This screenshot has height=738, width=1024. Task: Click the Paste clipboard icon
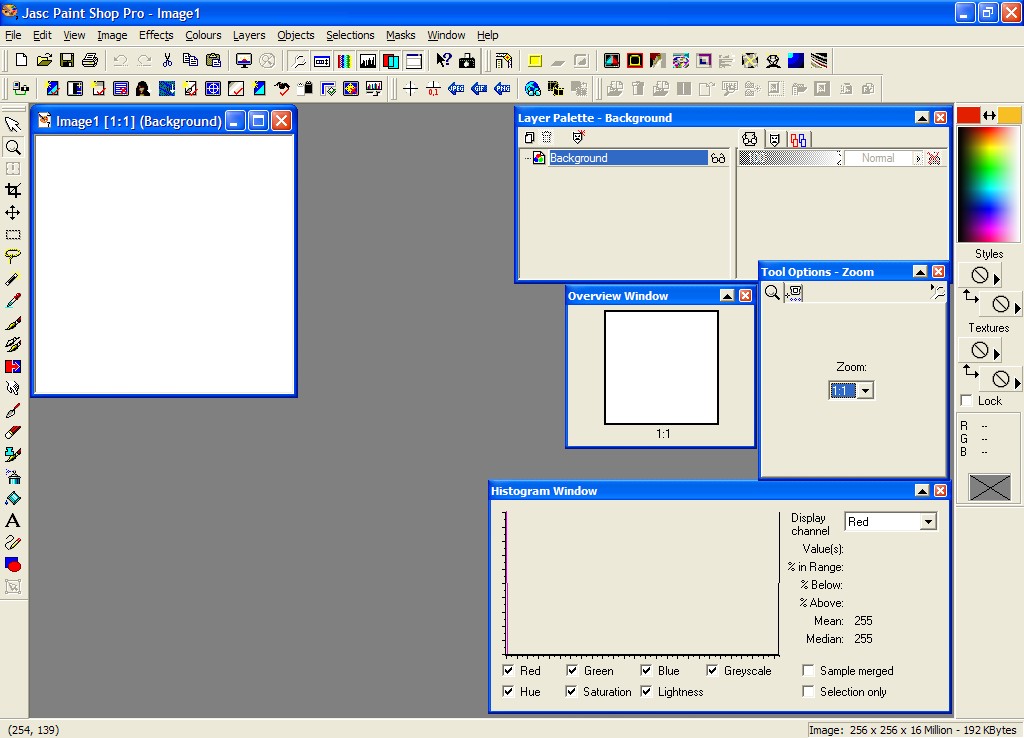(213, 61)
